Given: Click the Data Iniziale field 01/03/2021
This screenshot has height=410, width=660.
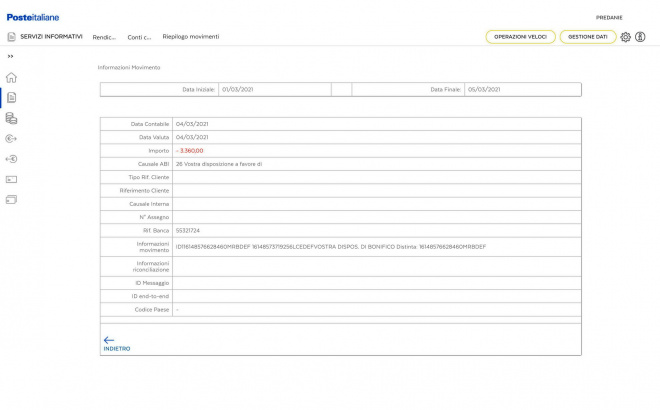Looking at the screenshot, I should click(x=273, y=89).
